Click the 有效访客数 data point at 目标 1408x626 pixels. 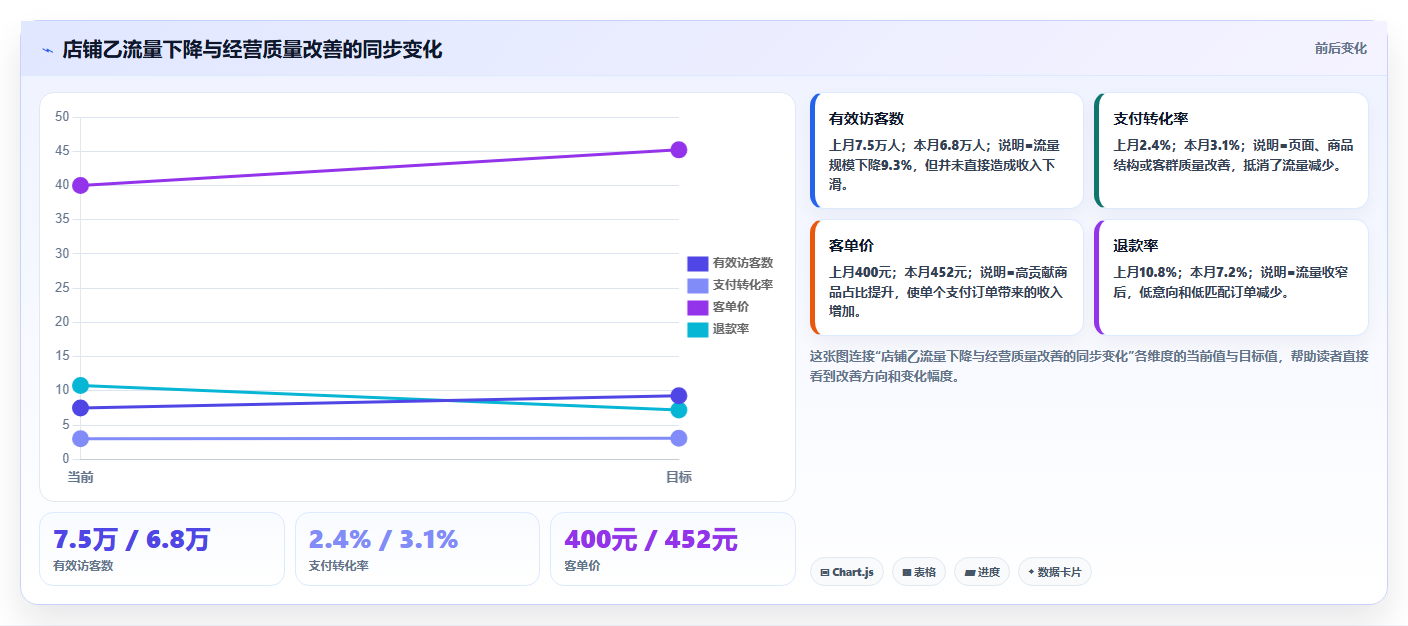(679, 395)
